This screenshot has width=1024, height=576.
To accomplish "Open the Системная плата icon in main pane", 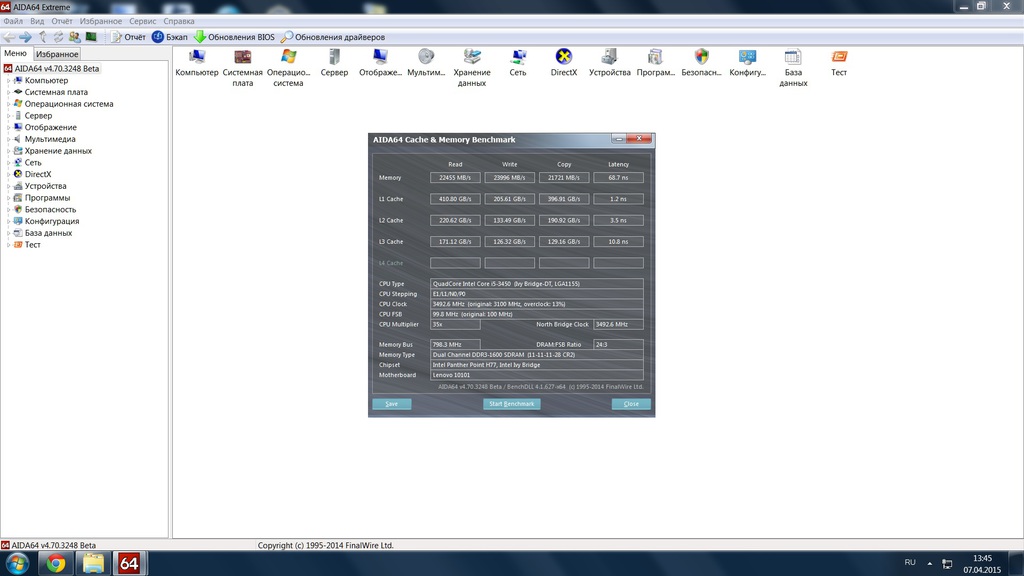I will coord(242,67).
